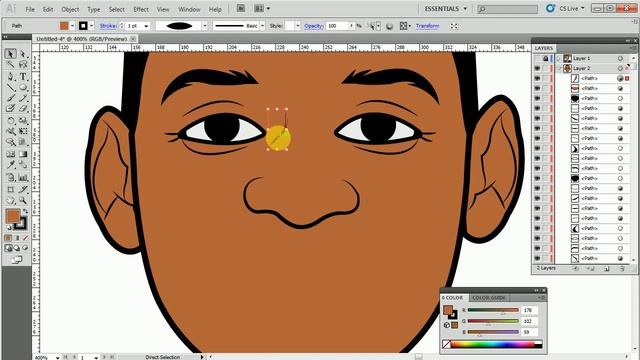Set paint mode to Gradient in toolbox
This screenshot has height=360, width=640.
click(x=17, y=238)
